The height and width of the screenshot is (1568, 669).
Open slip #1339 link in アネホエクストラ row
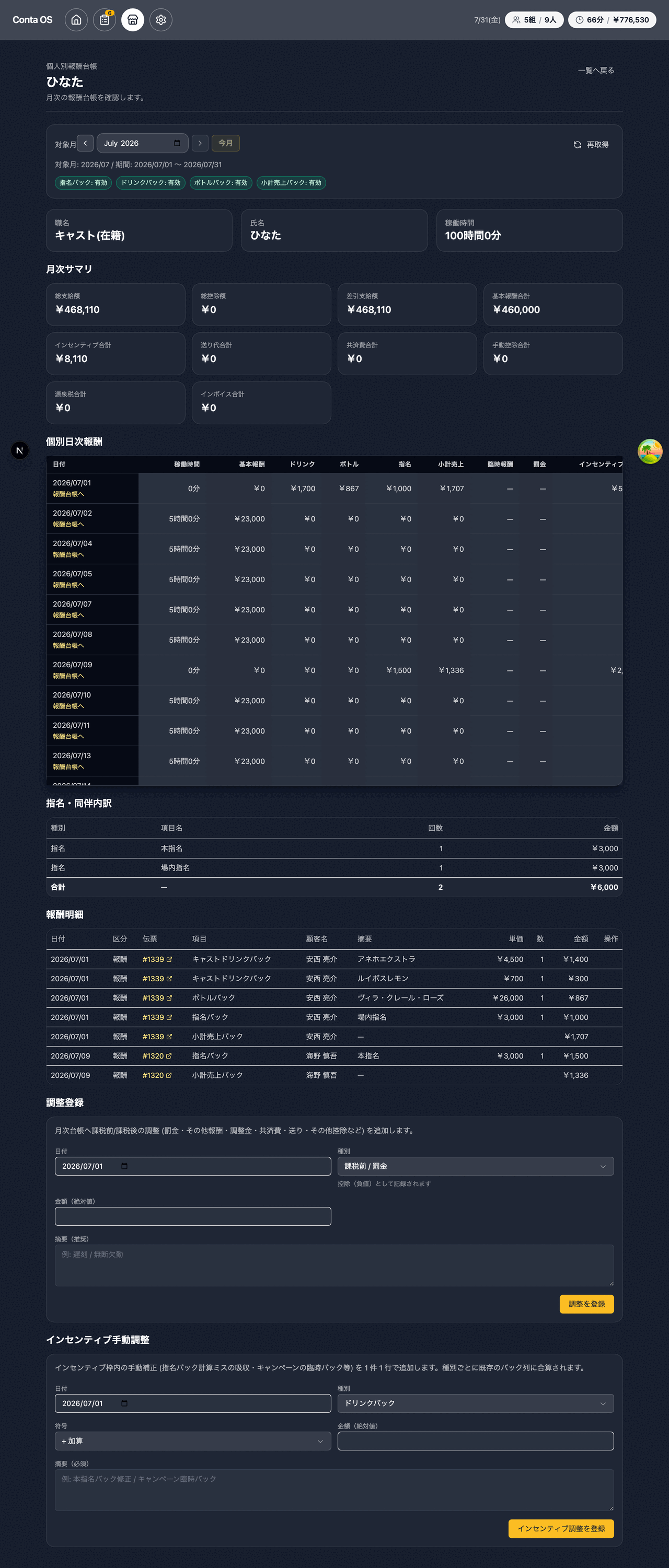click(157, 959)
